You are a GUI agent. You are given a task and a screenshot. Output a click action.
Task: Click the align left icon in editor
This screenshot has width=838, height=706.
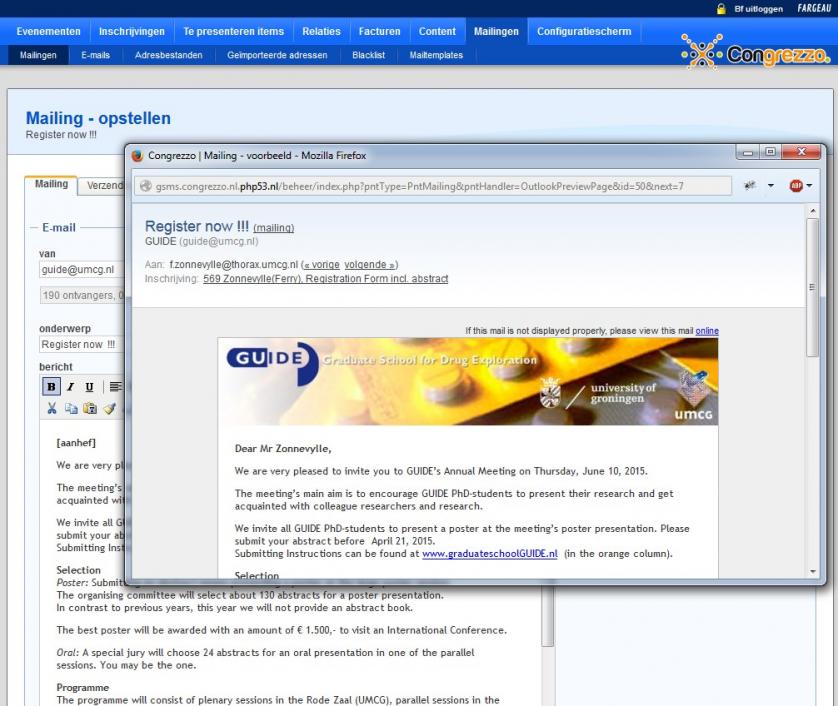click(115, 386)
